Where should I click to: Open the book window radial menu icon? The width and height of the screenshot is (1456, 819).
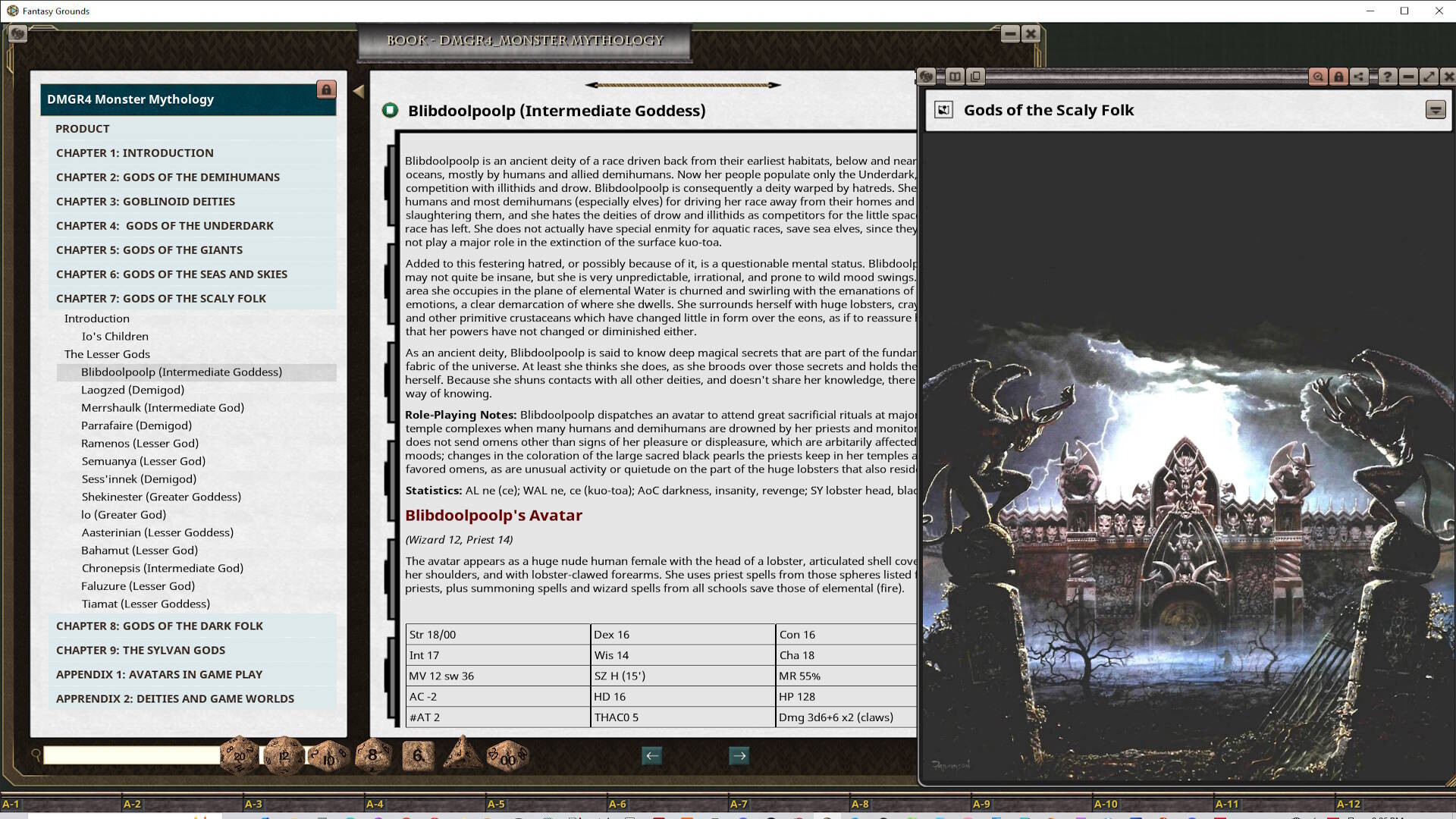click(18, 33)
